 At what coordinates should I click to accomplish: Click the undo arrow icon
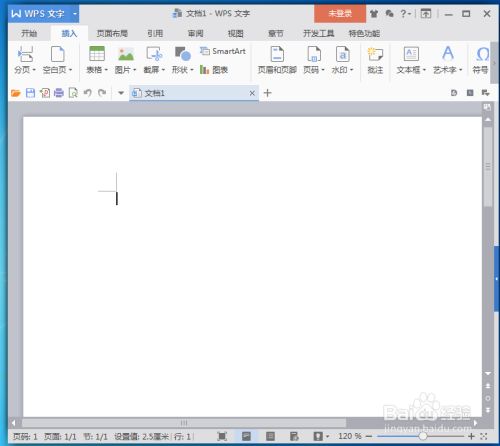tap(88, 93)
